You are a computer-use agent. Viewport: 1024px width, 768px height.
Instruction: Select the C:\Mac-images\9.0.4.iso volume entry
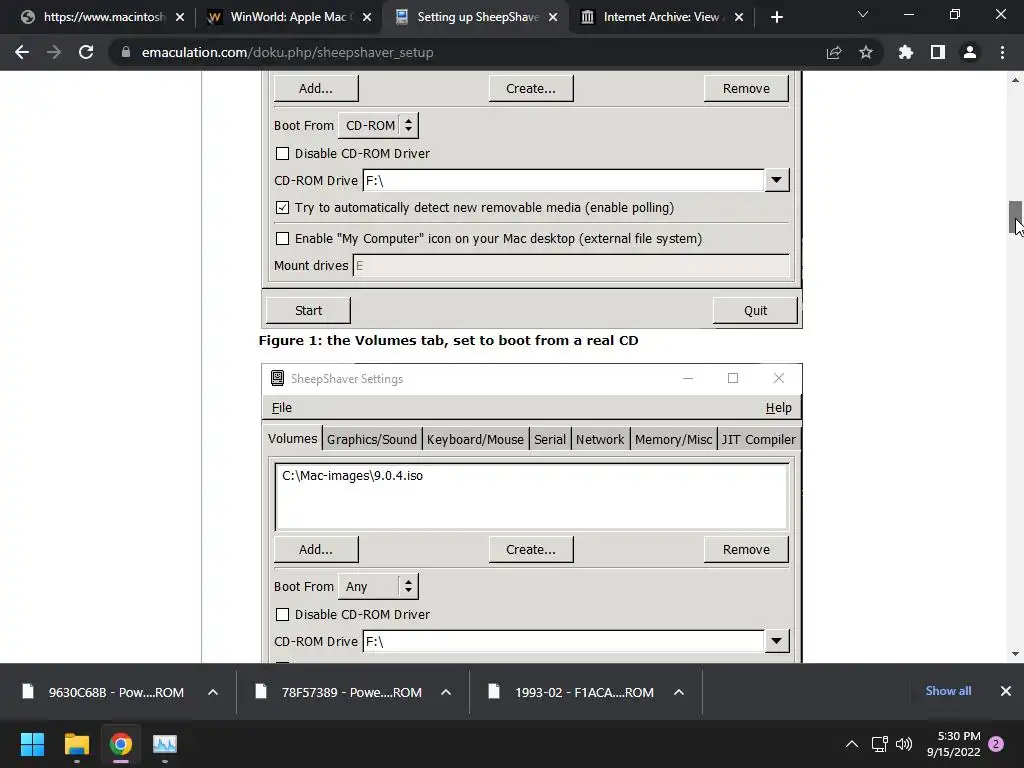352,476
